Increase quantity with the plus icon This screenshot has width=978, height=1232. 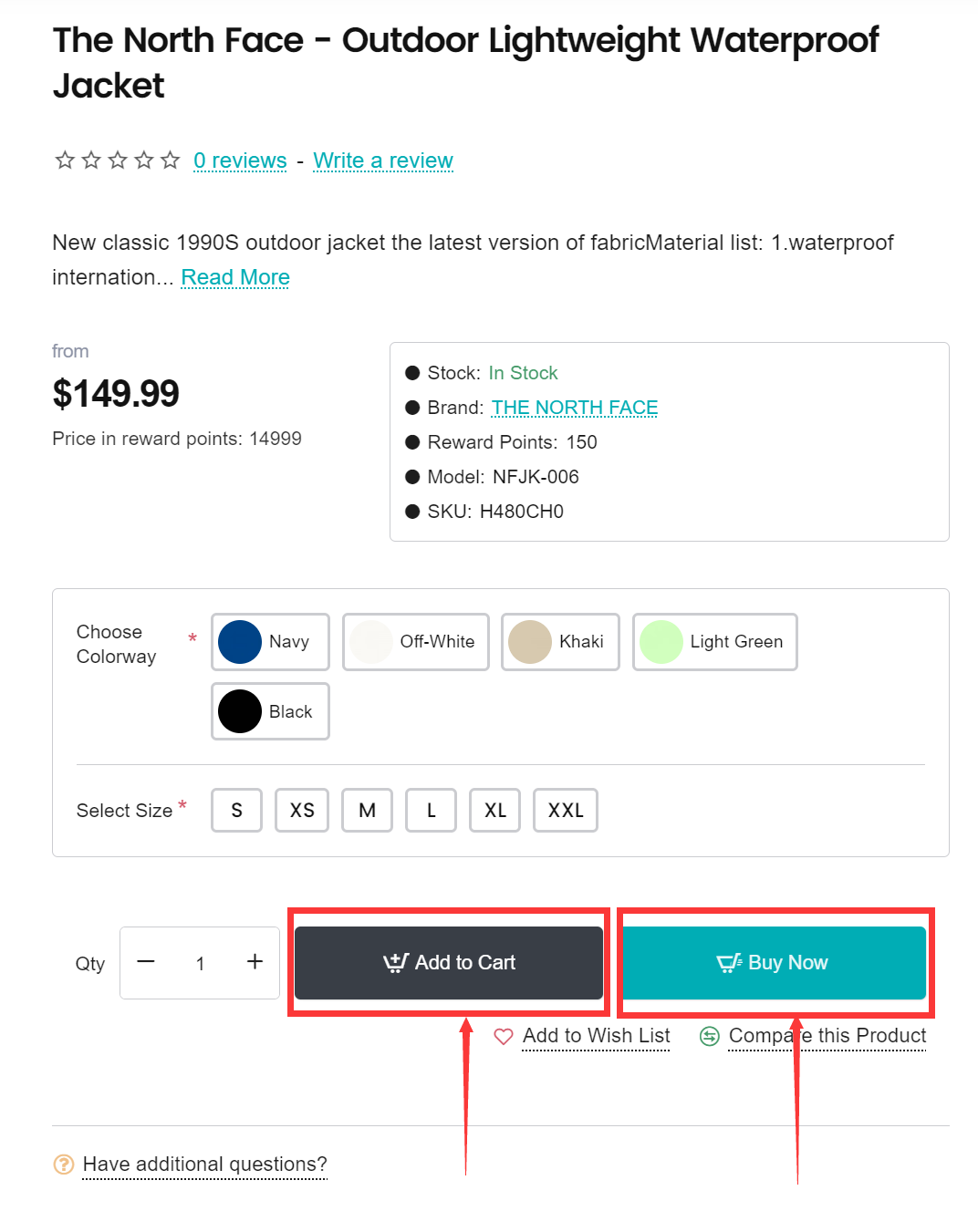[255, 961]
